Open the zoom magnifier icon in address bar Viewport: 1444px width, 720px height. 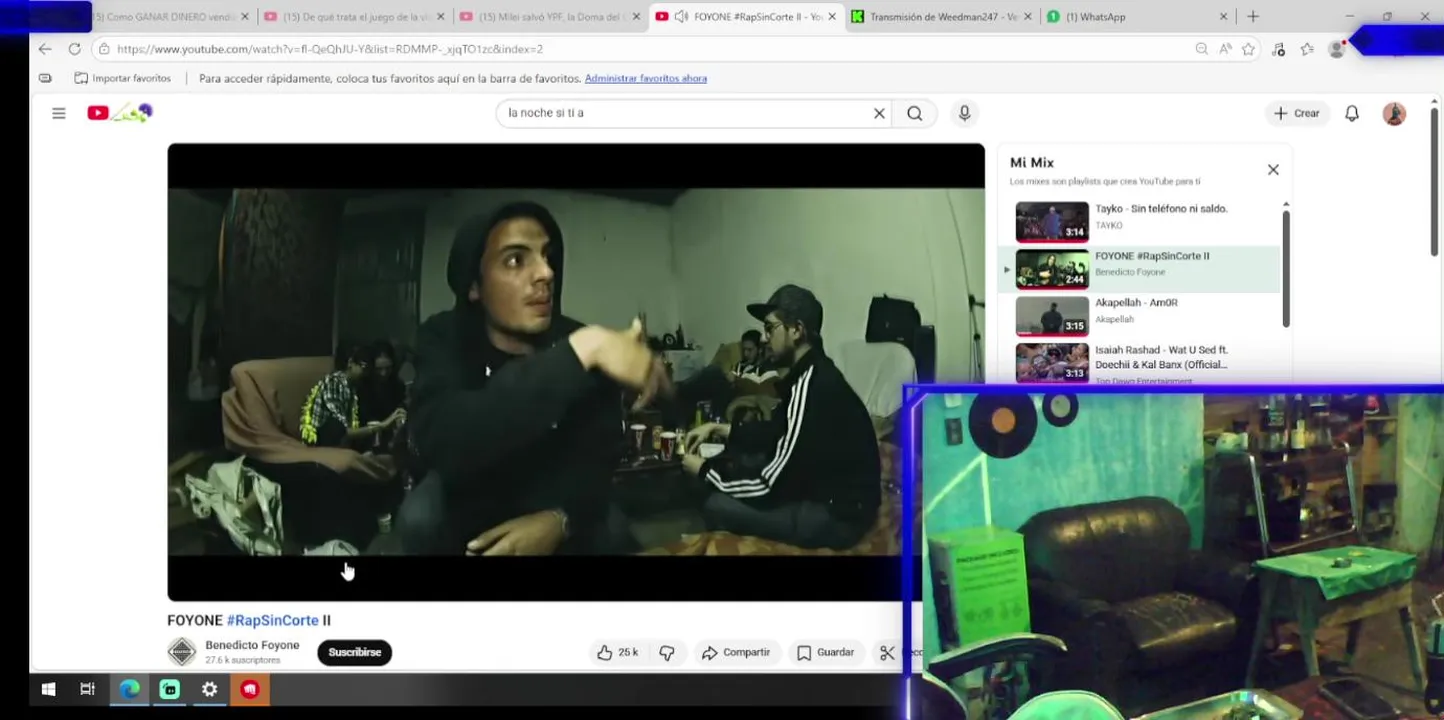(x=1201, y=49)
